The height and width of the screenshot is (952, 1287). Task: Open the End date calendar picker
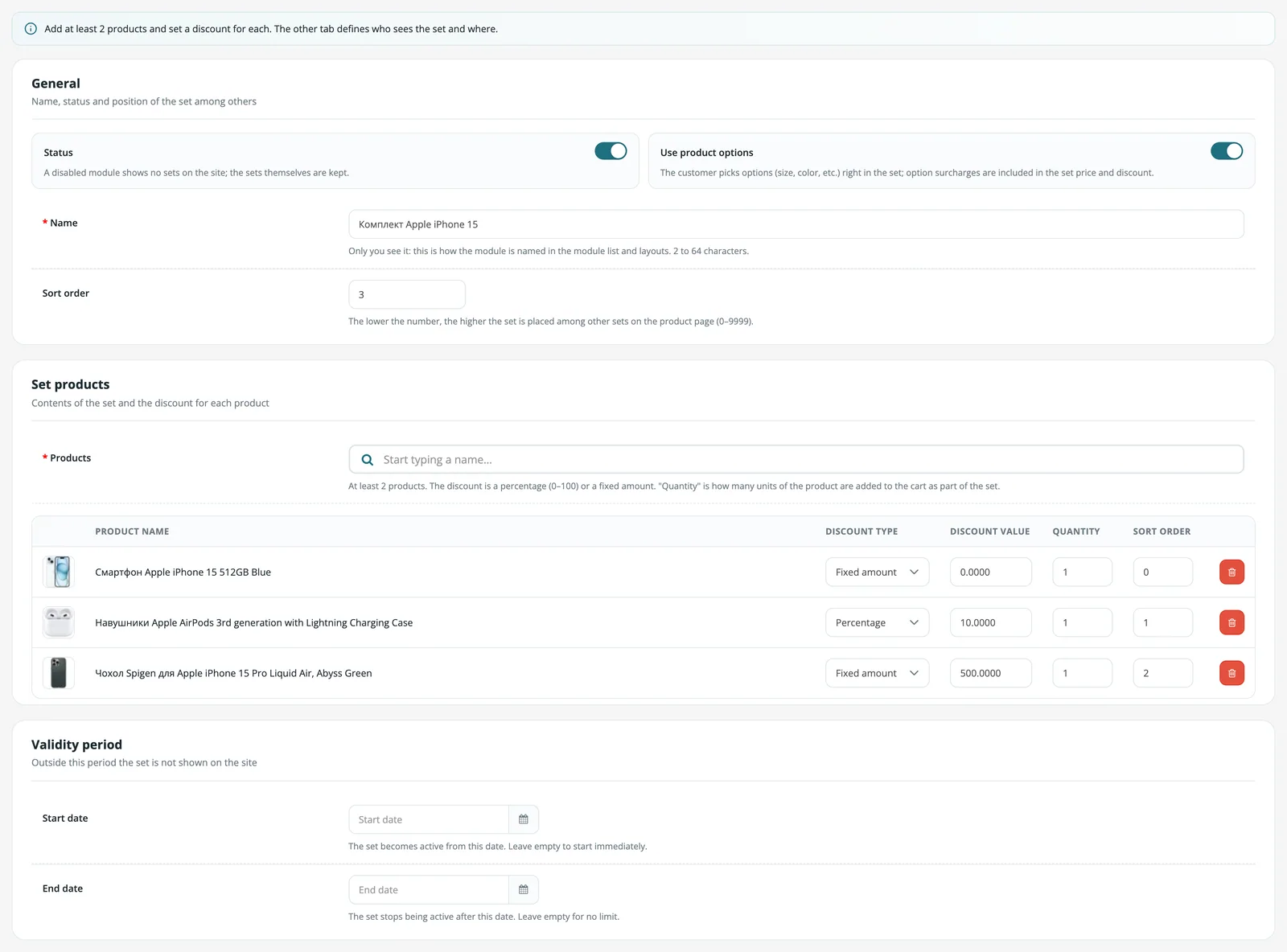pyautogui.click(x=524, y=889)
